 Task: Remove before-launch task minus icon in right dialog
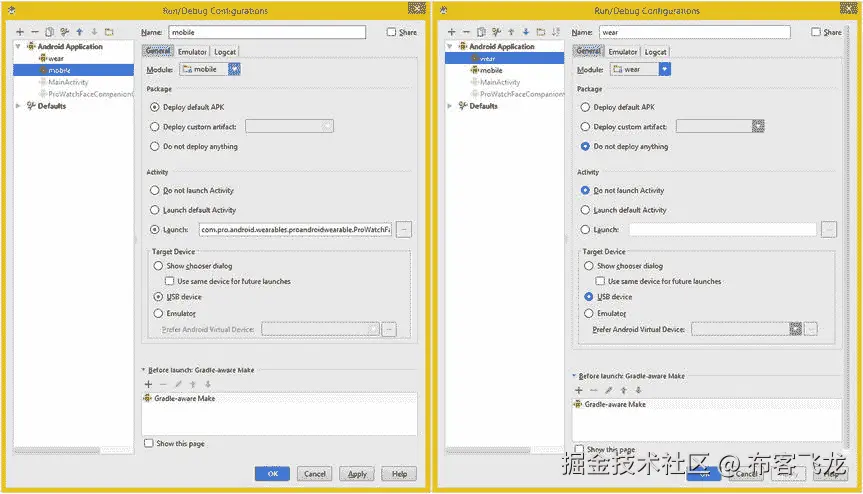click(x=593, y=390)
